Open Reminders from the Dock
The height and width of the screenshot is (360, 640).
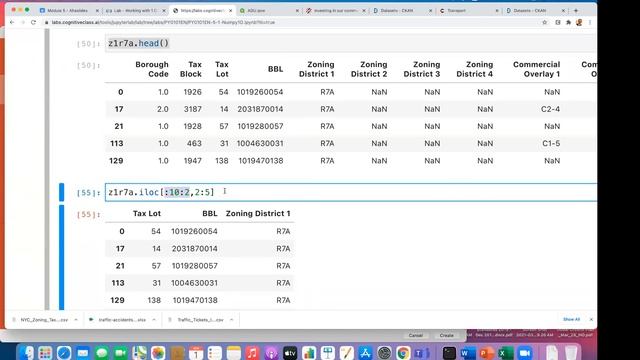pos(215,353)
